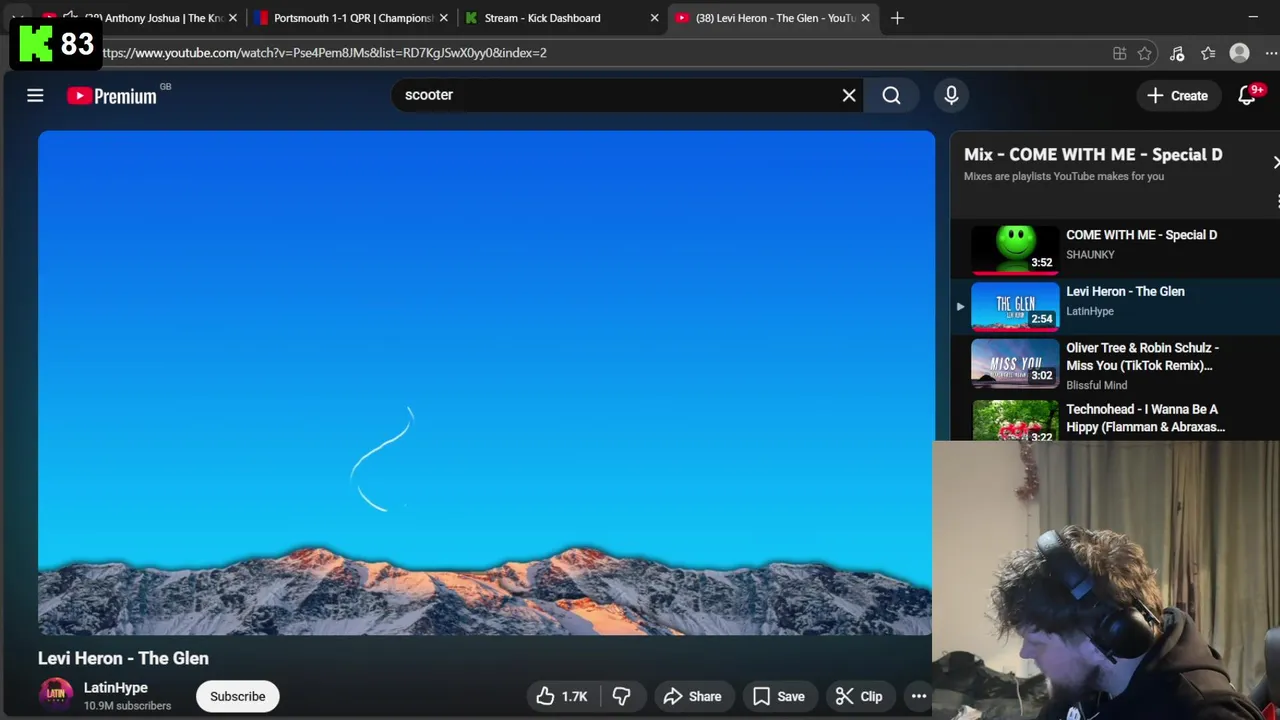
Task: Subscribe to the LatinHype channel
Action: click(x=238, y=696)
